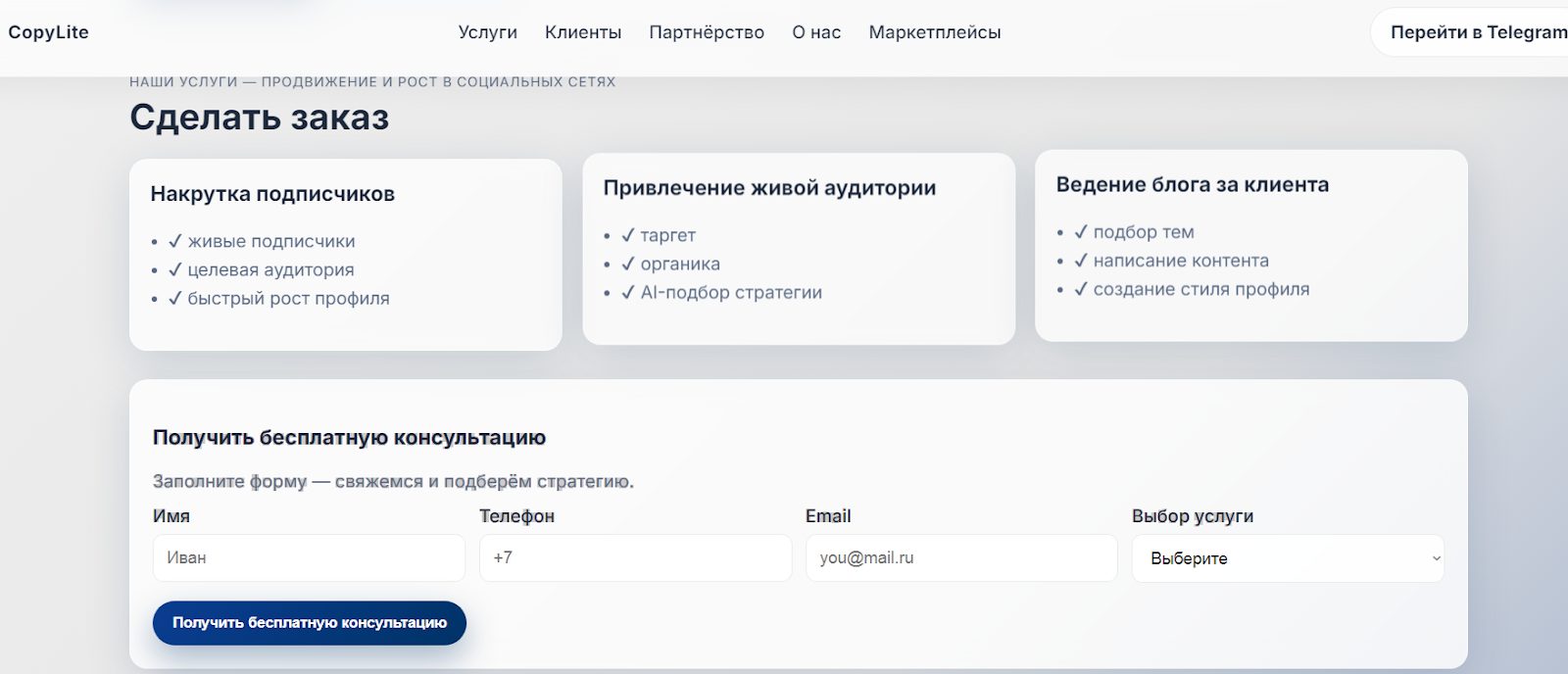1568x674 pixels.
Task: Click the Ведение блога за клиента heading
Action: tap(1193, 185)
